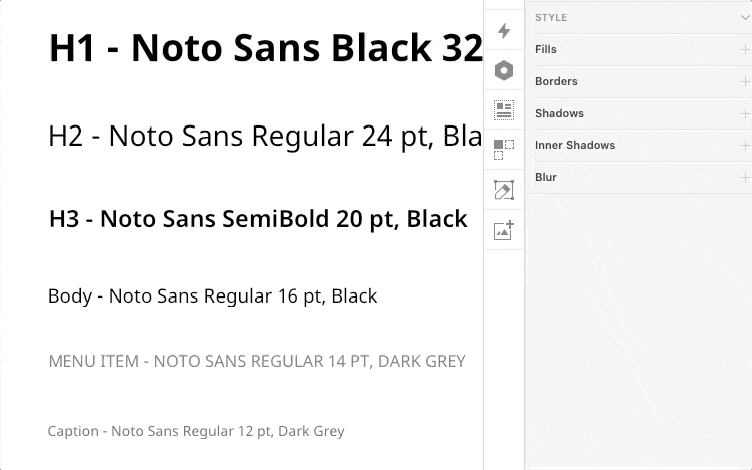
Task: Add an inner shadow with plus
Action: click(745, 145)
